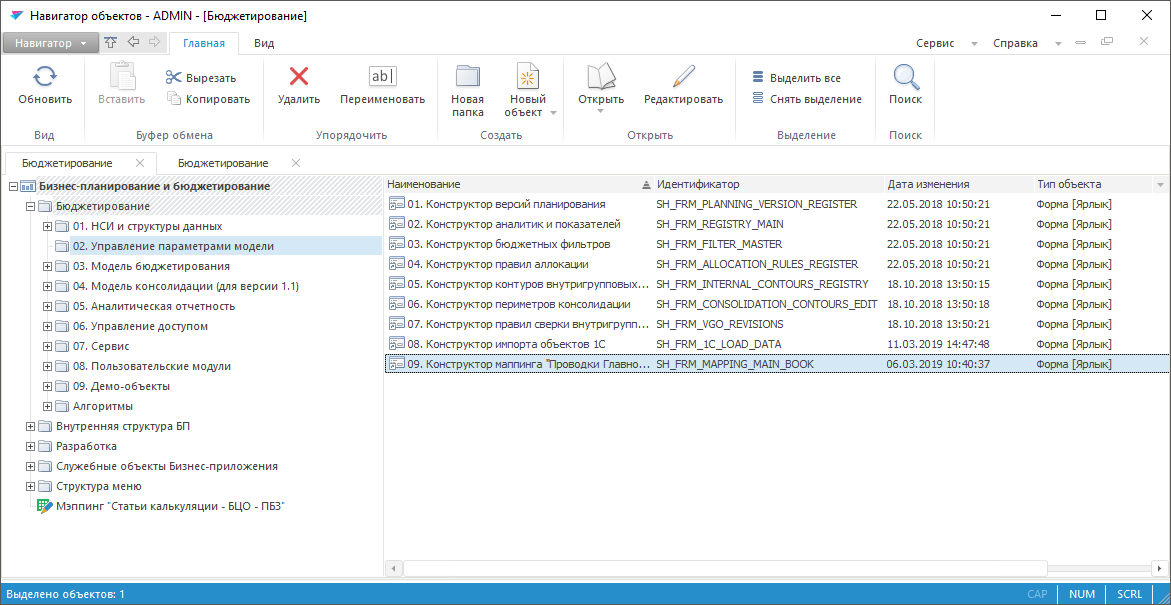Close the first Бюджетирование tab

coord(140,163)
